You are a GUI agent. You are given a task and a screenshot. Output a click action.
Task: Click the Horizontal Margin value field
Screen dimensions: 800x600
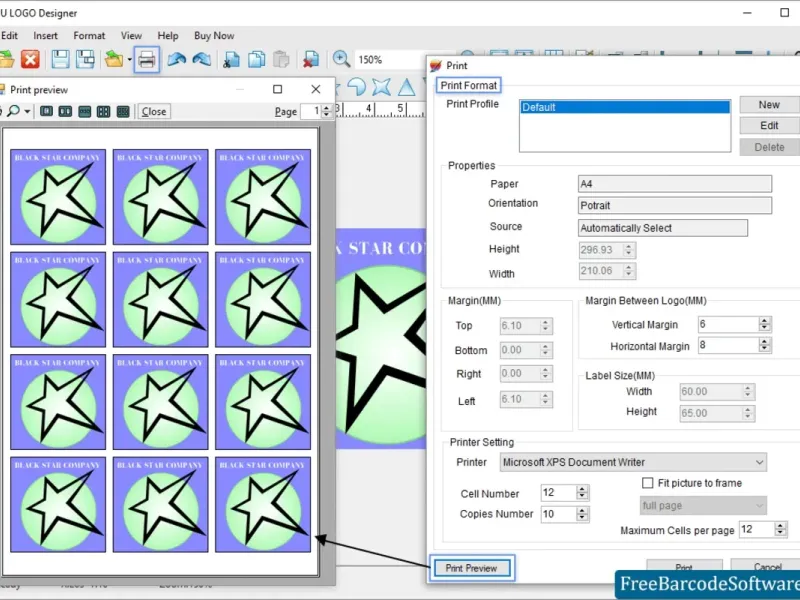pos(728,345)
